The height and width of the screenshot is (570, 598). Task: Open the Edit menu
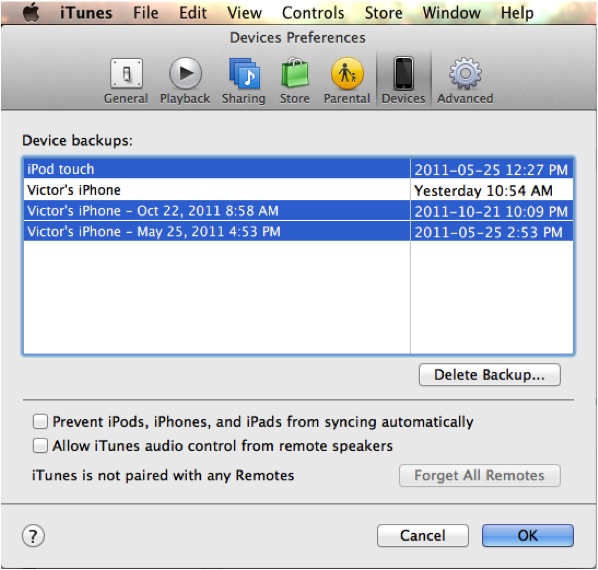pyautogui.click(x=193, y=13)
